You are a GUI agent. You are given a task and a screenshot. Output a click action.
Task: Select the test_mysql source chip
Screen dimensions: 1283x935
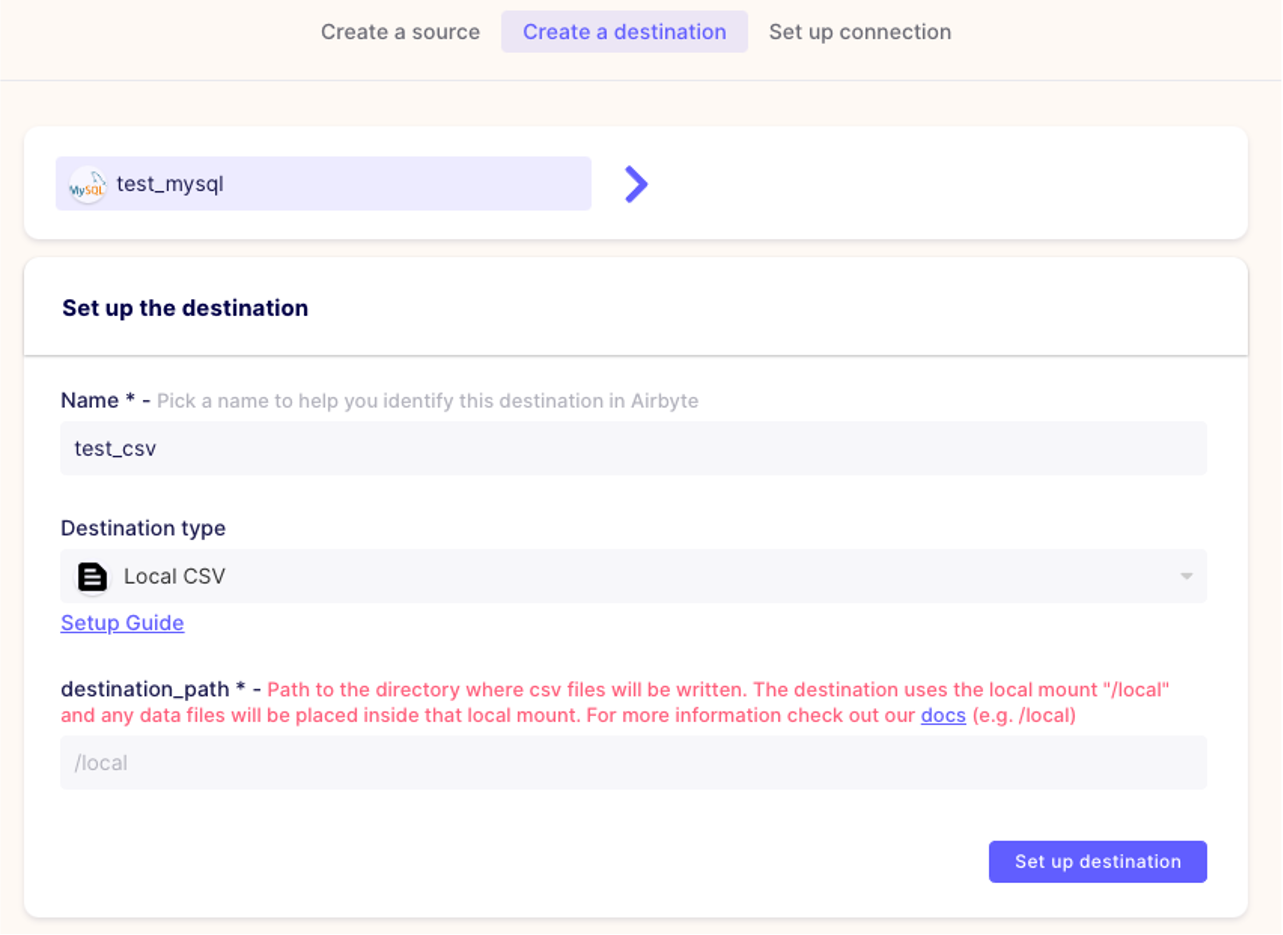[322, 184]
